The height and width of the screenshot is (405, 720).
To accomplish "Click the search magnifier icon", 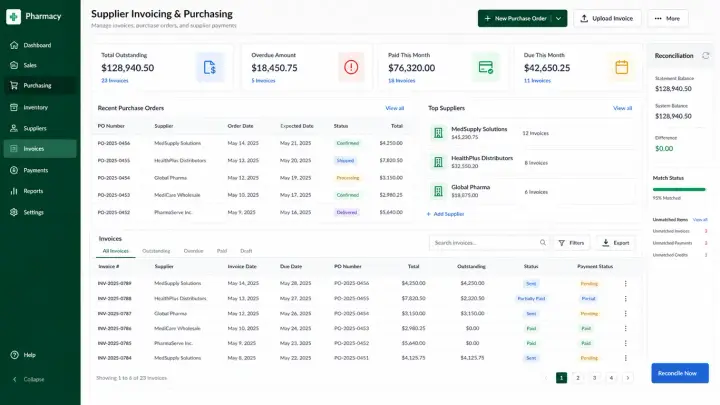I will 543,242.
